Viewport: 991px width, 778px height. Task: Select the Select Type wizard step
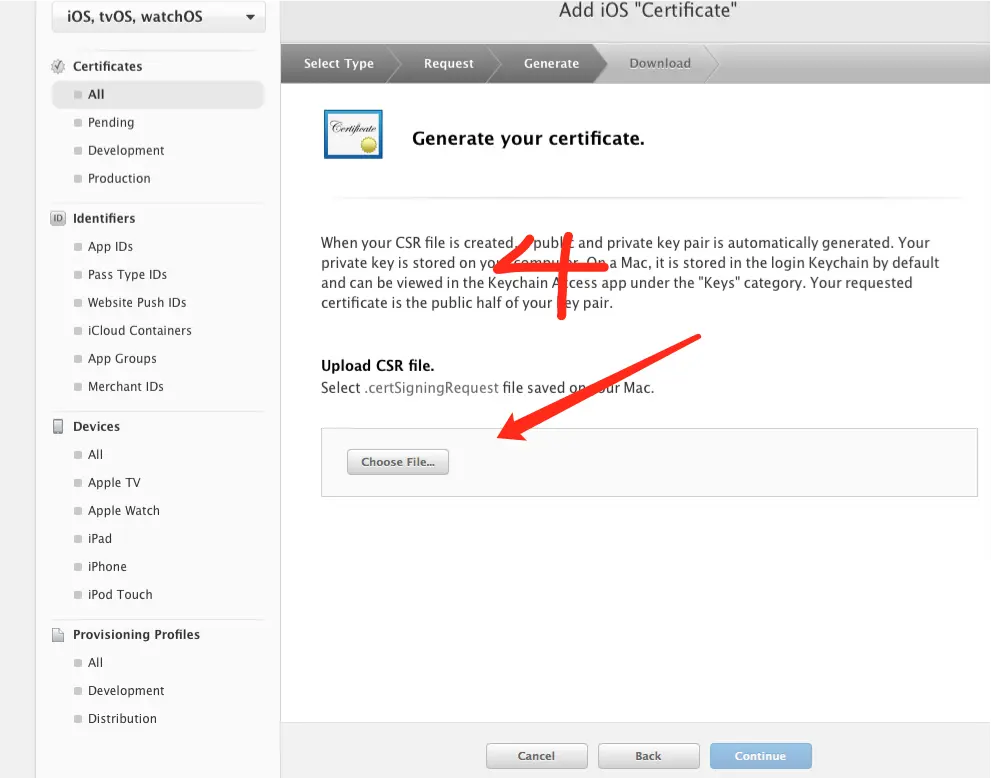click(x=339, y=63)
